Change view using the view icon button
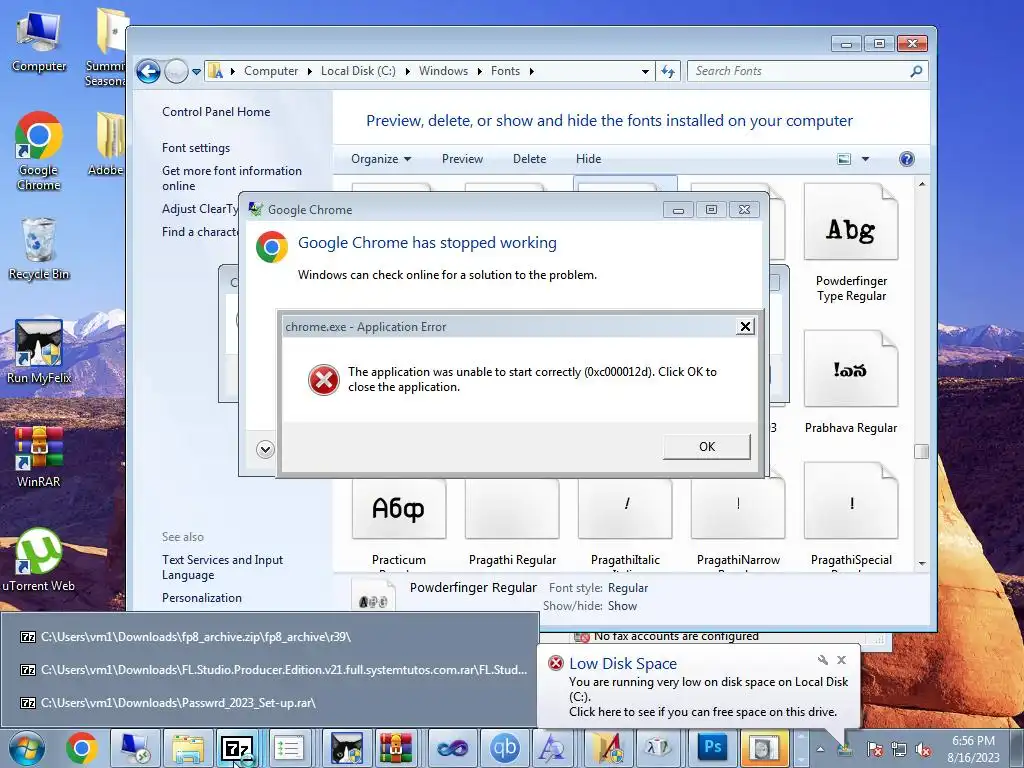 click(x=844, y=159)
